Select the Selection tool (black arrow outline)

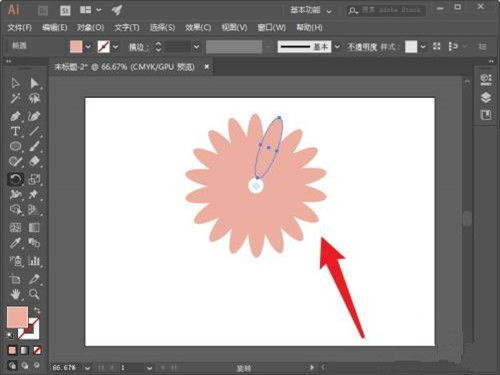click(x=15, y=83)
